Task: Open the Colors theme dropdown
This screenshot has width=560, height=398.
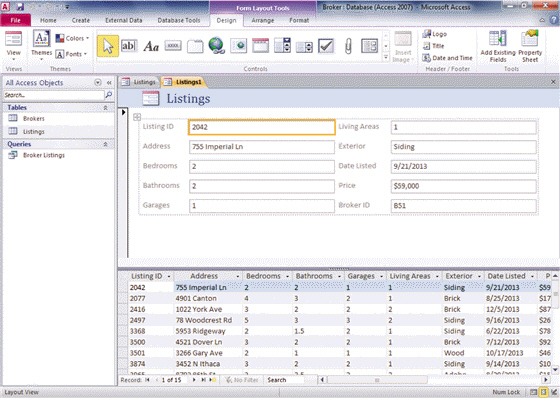Action: tap(72, 38)
